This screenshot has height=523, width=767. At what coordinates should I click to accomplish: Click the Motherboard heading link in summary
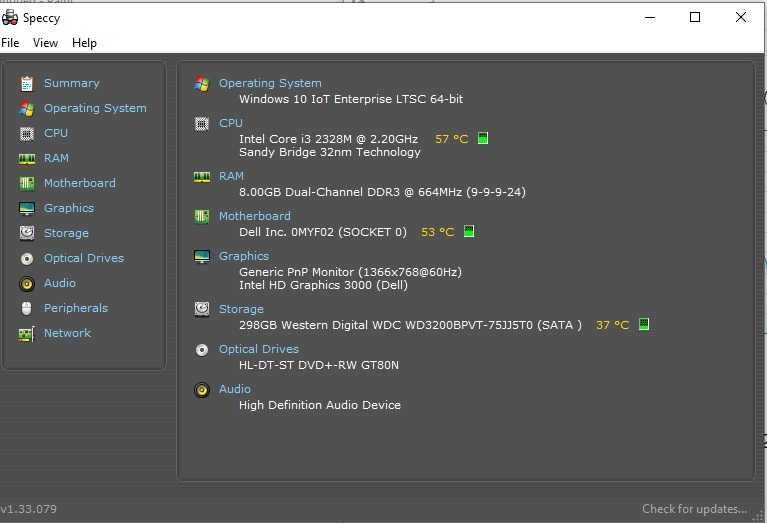click(x=254, y=216)
